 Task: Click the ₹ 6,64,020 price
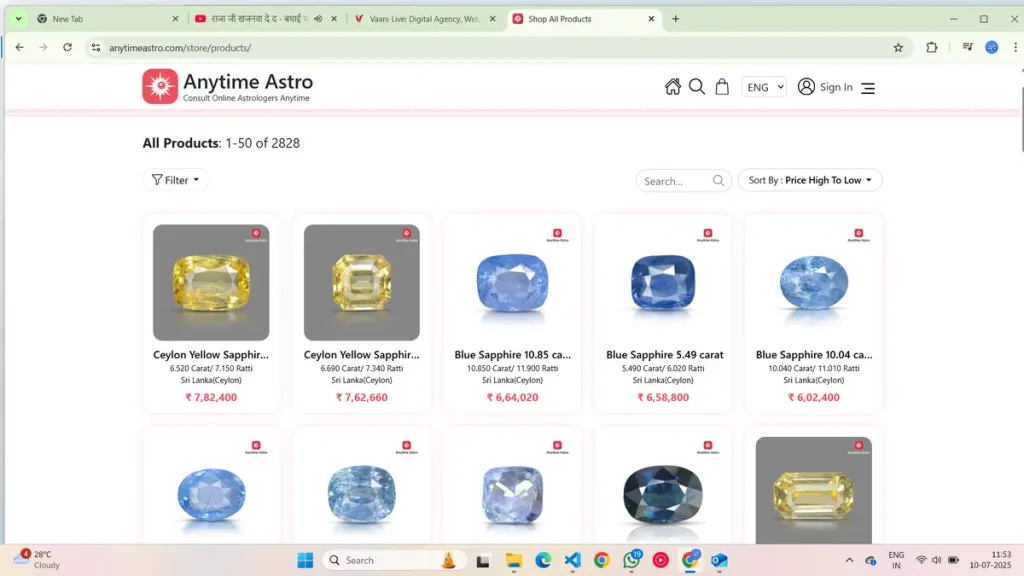tap(513, 397)
